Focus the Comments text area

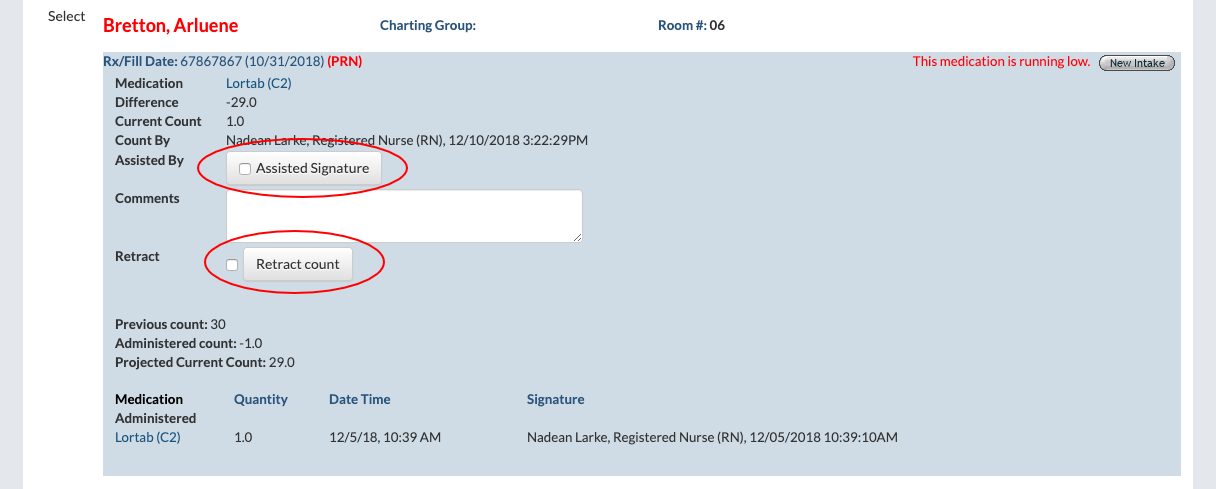404,215
